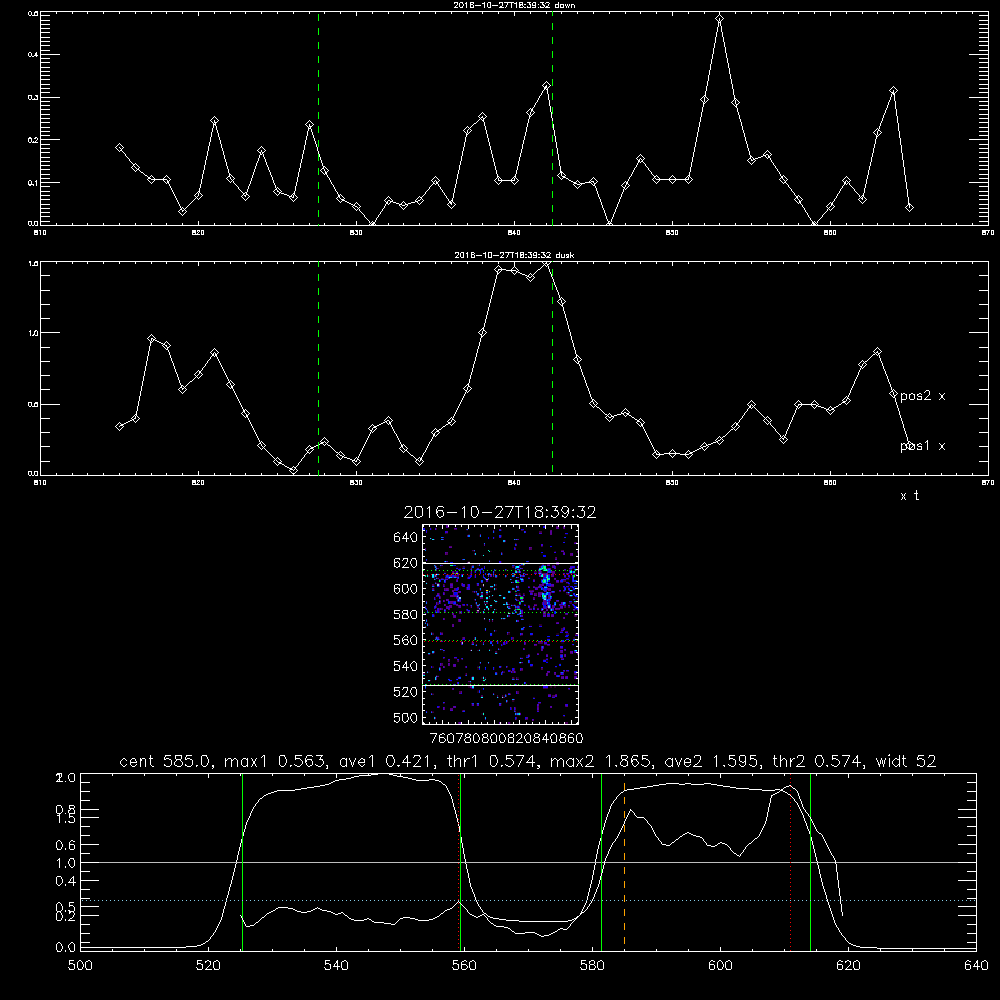Click the '760780800820840860' x-axis labels under image

(506, 738)
